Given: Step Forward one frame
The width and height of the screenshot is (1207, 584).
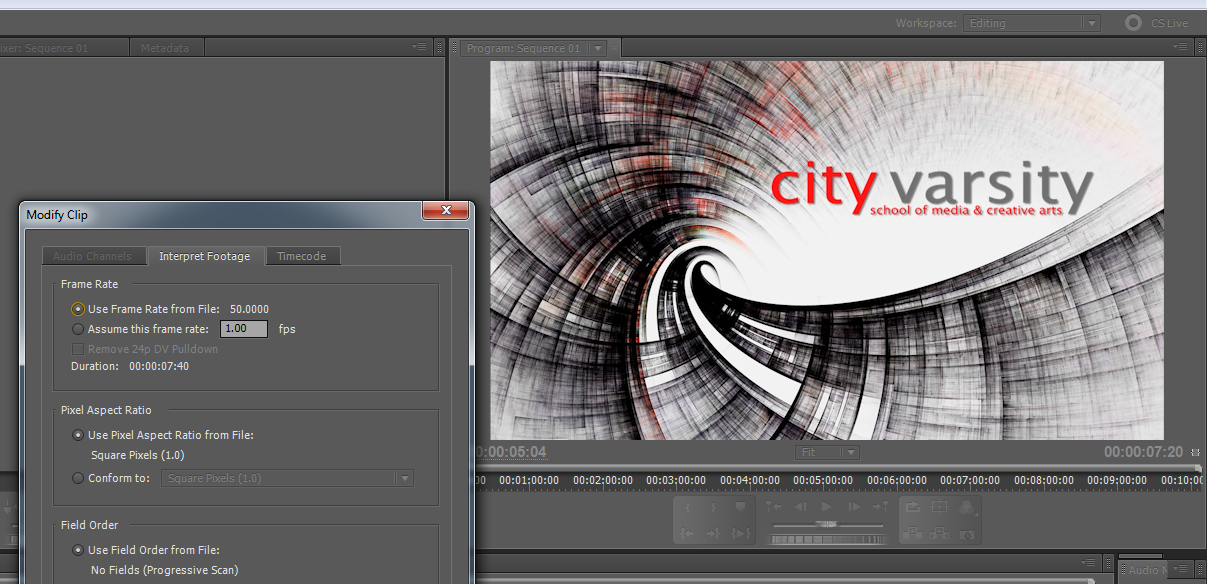Looking at the screenshot, I should point(853,506).
